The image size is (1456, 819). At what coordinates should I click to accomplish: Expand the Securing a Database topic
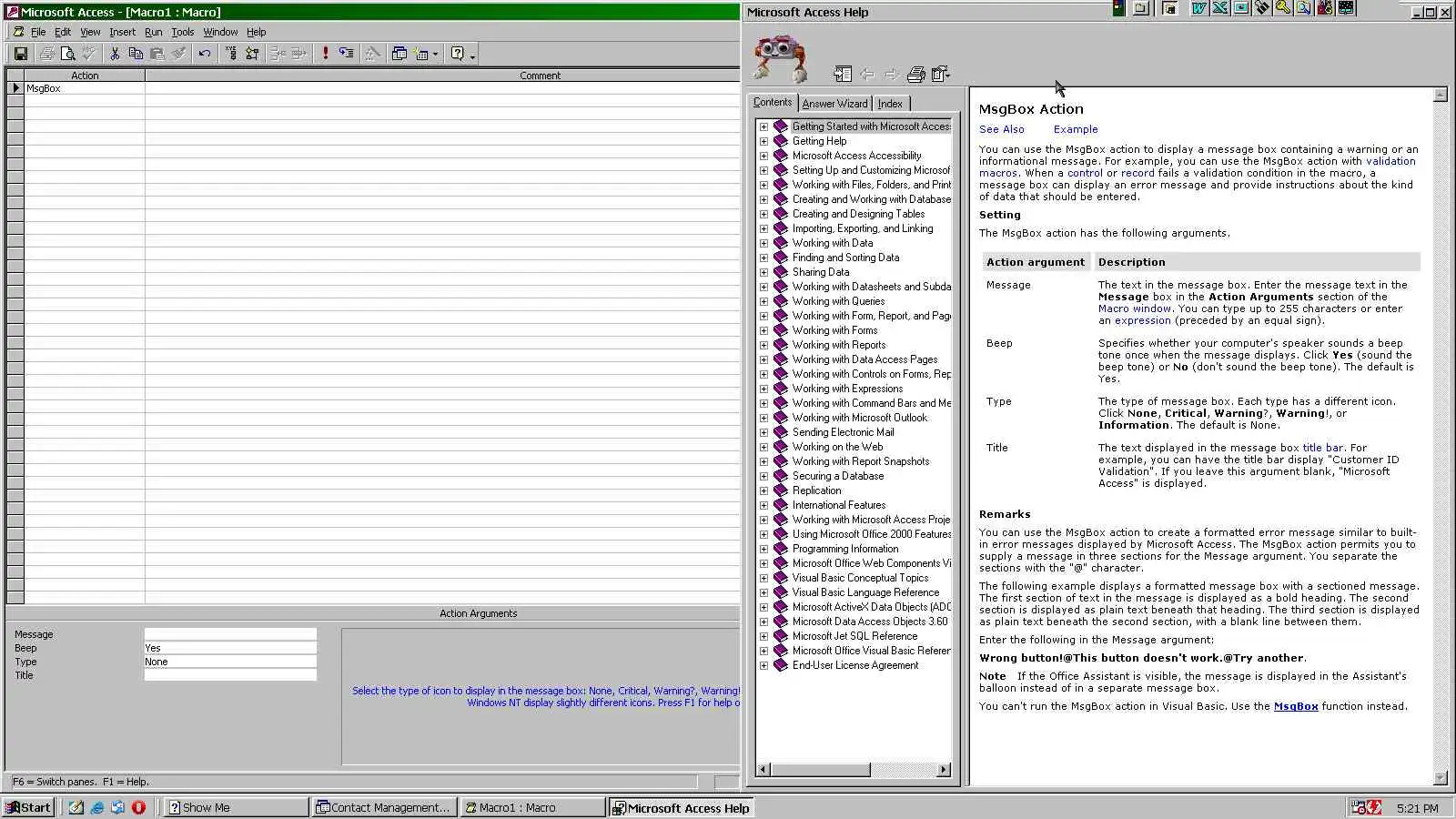tap(764, 476)
